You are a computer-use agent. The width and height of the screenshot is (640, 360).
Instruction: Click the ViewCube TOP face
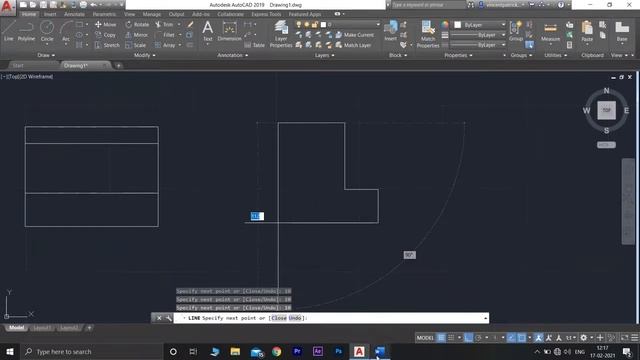tap(607, 110)
